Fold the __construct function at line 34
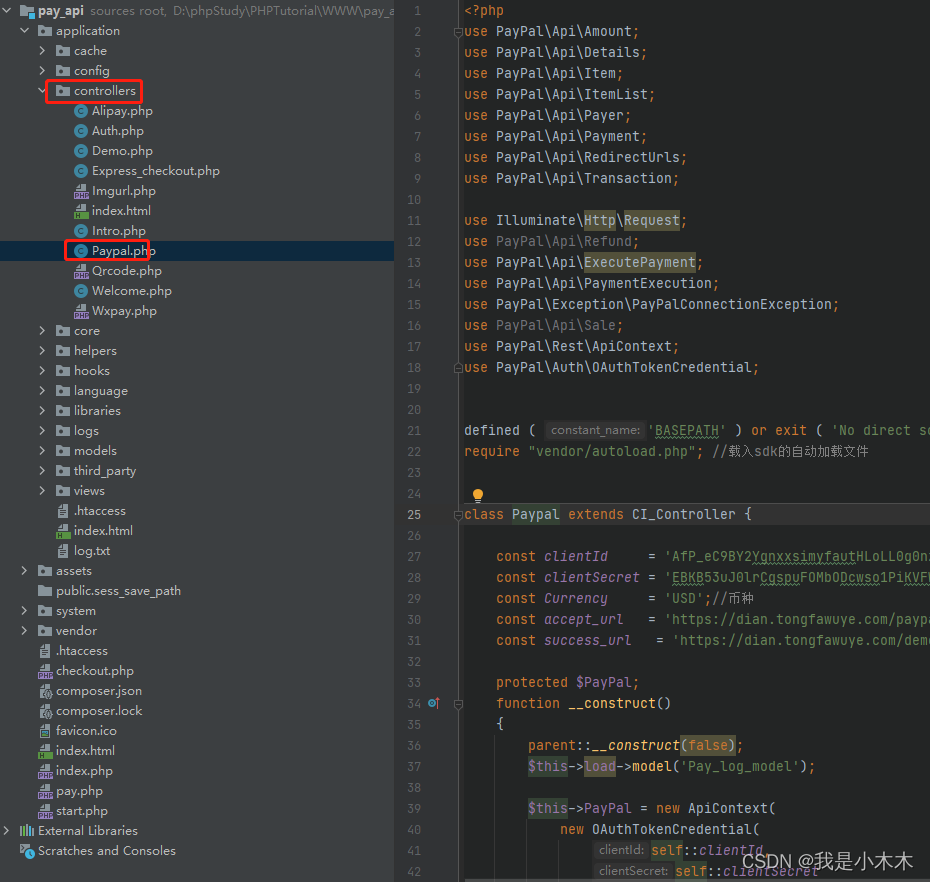Image resolution: width=930 pixels, height=882 pixels. click(458, 704)
